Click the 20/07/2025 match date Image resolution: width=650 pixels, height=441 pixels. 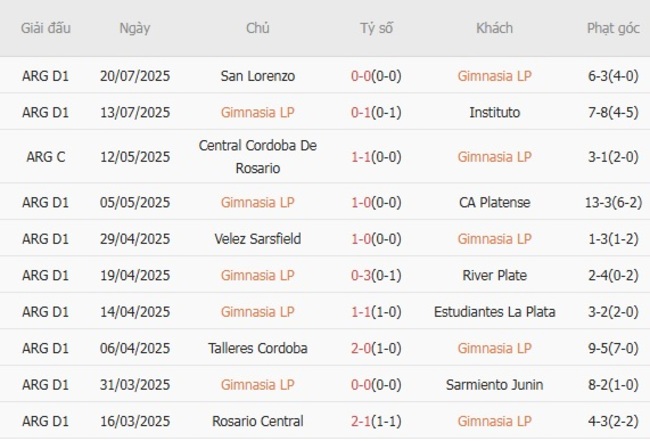click(x=135, y=75)
